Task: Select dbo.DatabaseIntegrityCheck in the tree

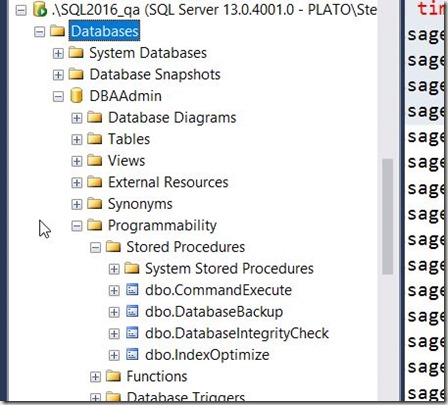Action: pyautogui.click(x=237, y=333)
